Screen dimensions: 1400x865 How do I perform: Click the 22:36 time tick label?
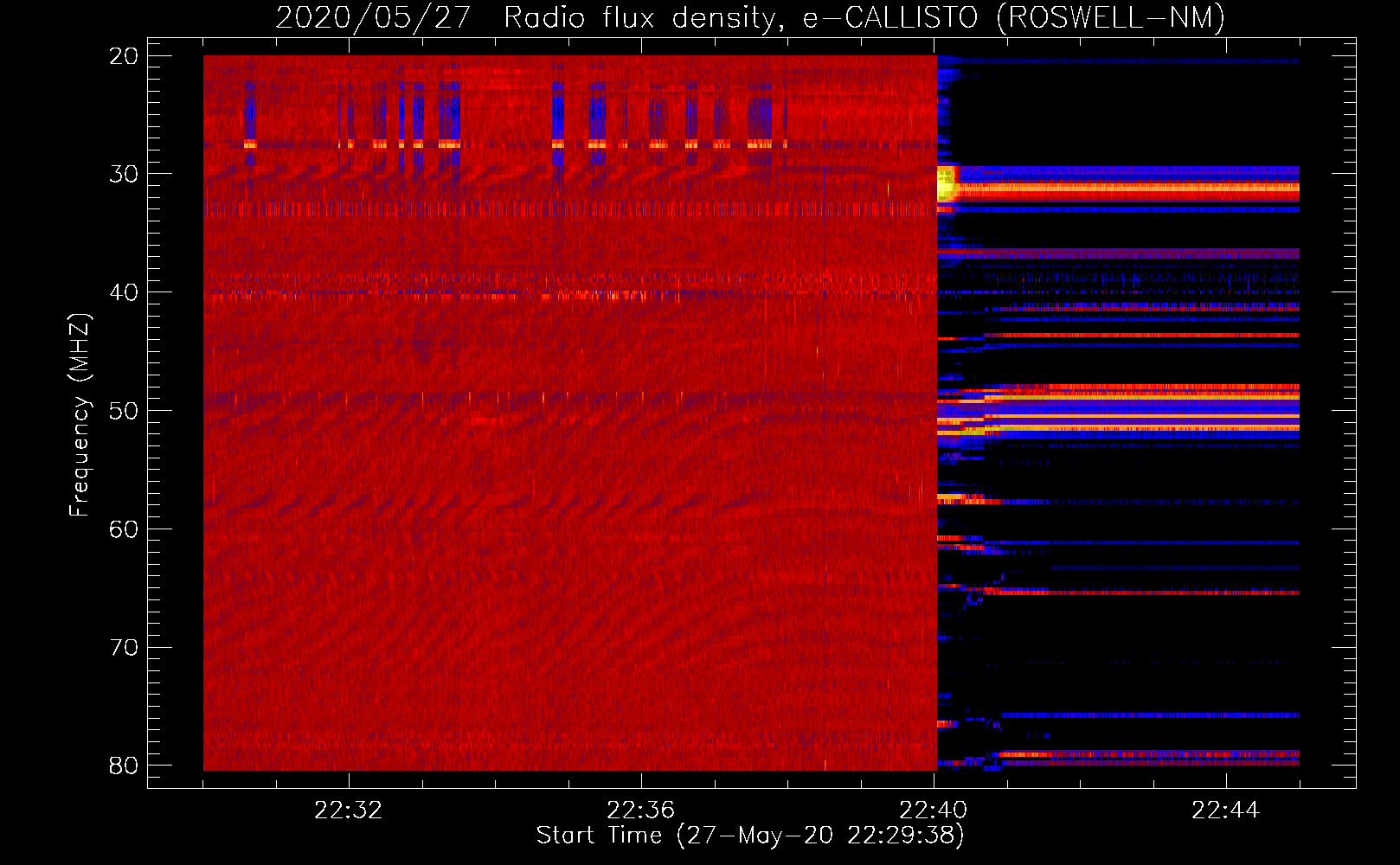pyautogui.click(x=640, y=811)
